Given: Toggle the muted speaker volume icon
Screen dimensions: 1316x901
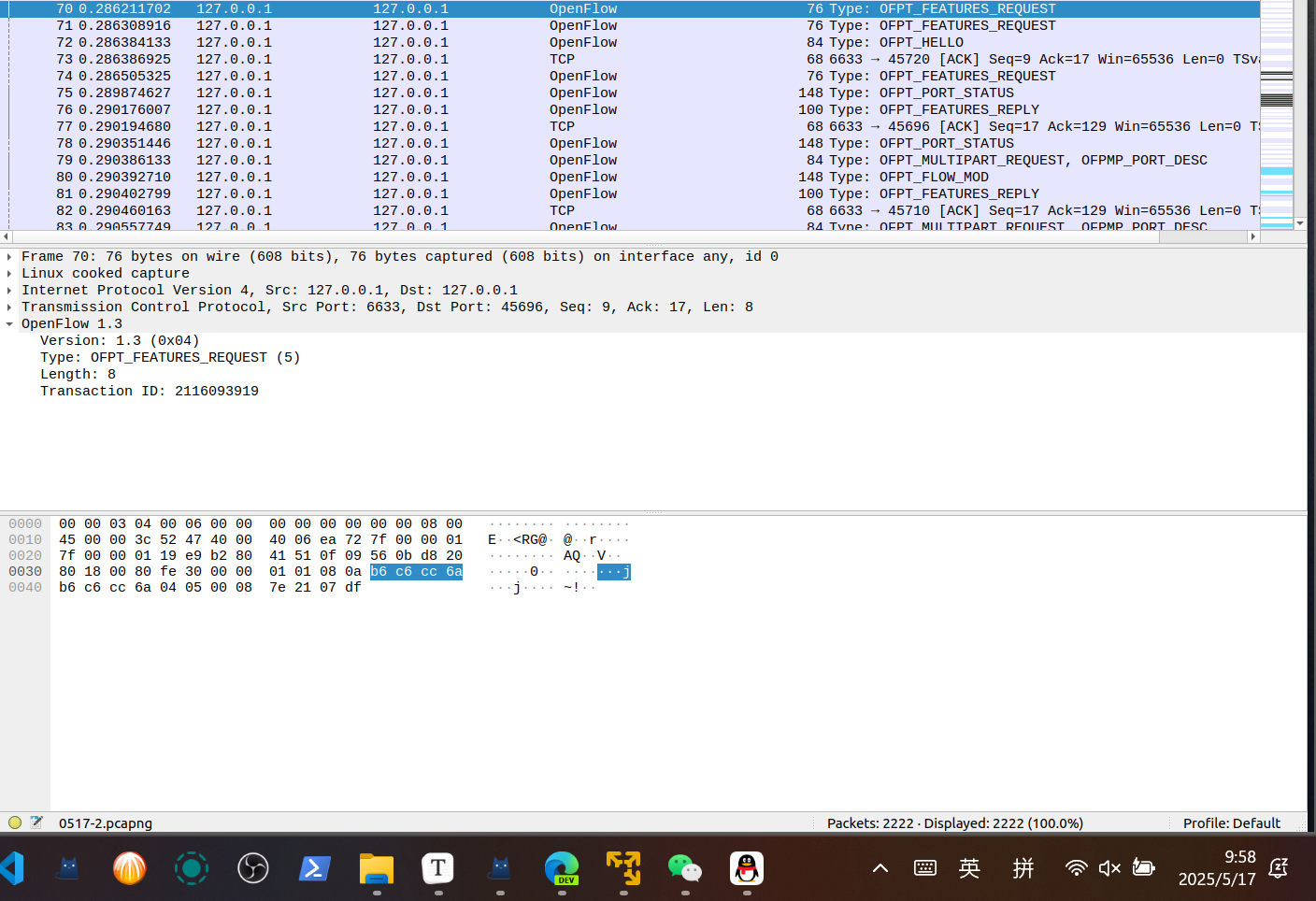Looking at the screenshot, I should [x=1109, y=868].
